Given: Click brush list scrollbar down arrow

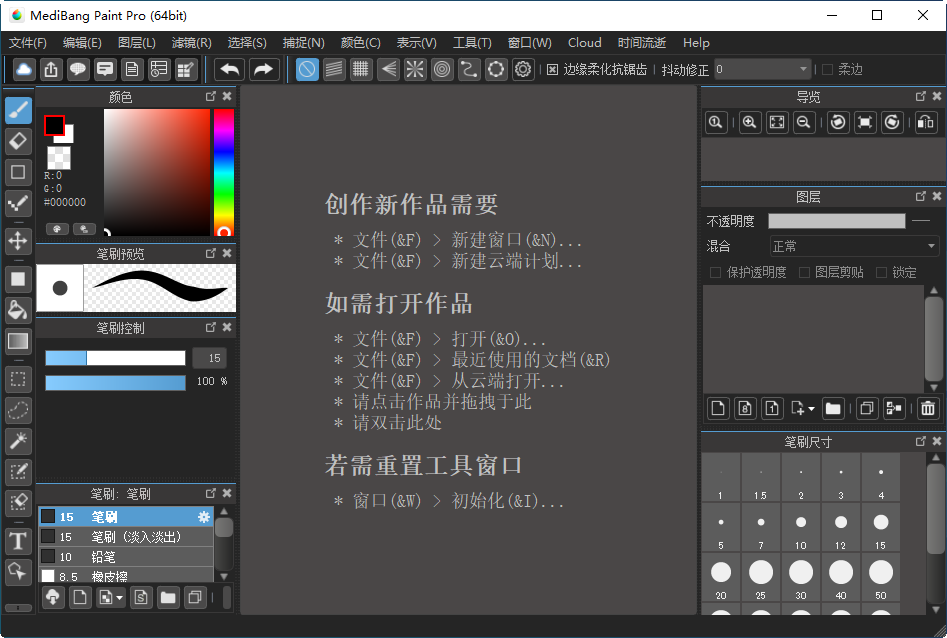Looking at the screenshot, I should (224, 576).
